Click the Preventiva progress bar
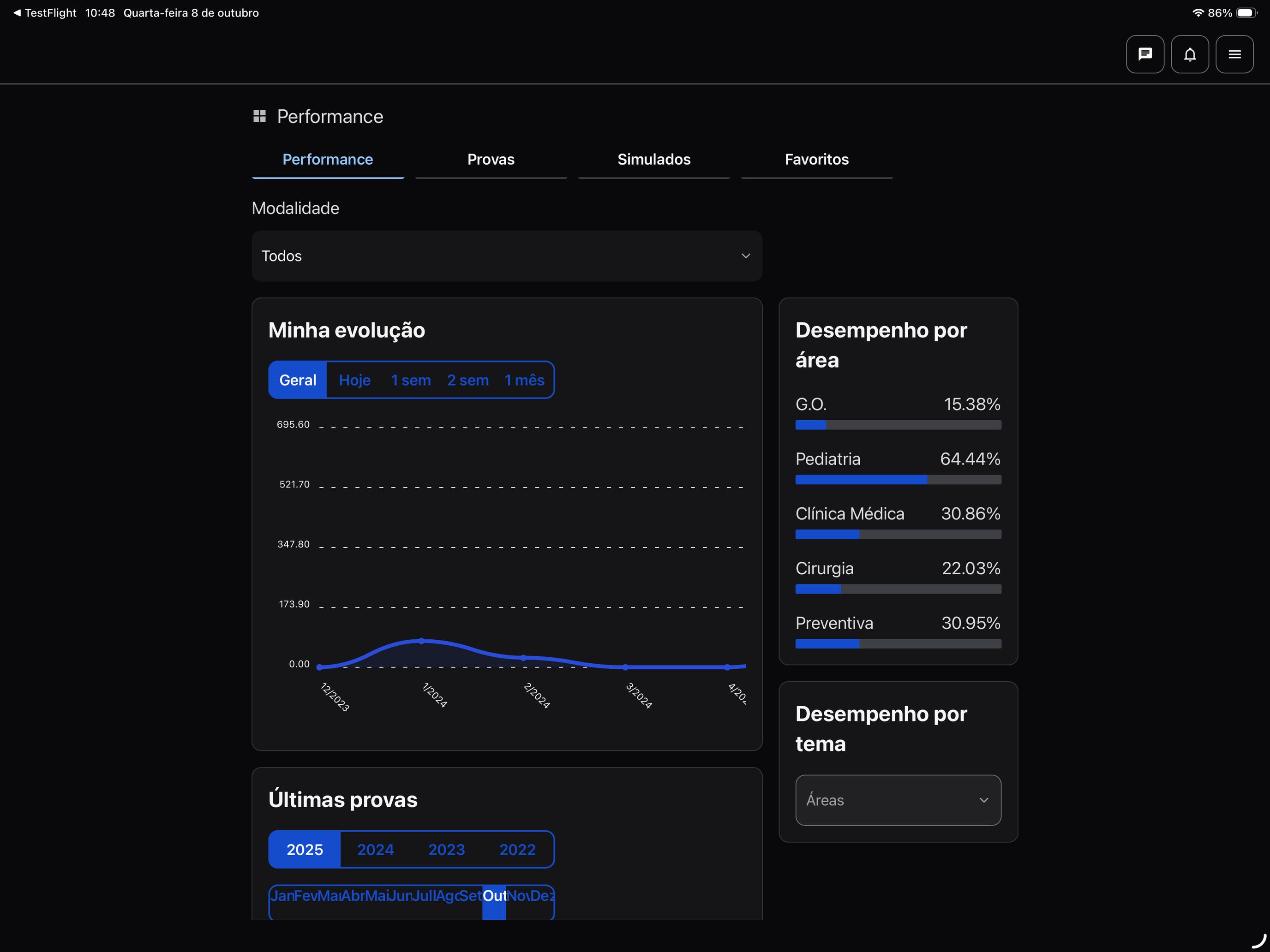The width and height of the screenshot is (1270, 952). pos(898,644)
